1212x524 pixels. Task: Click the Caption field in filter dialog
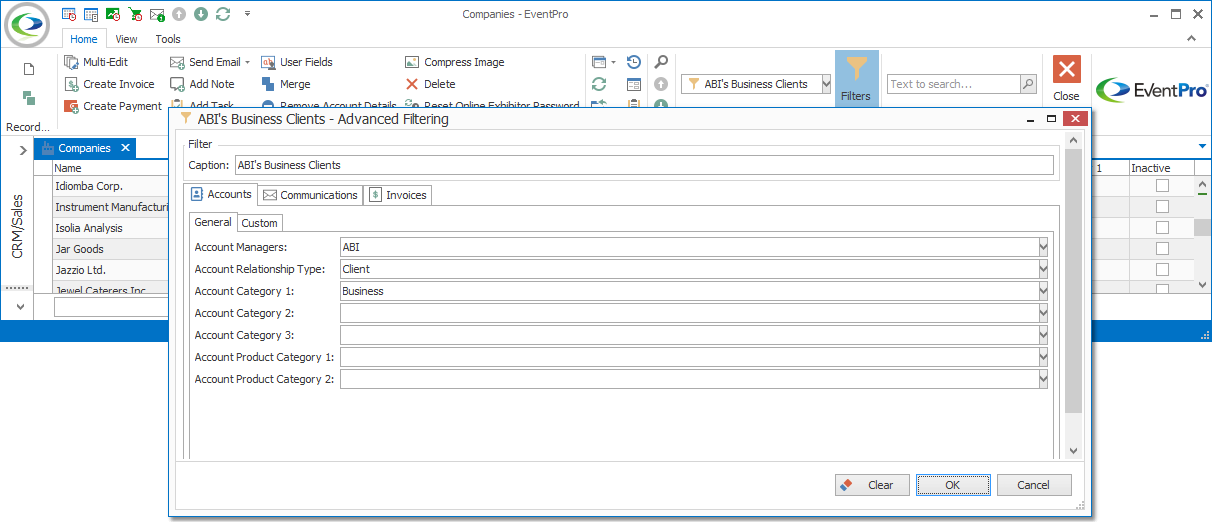click(x=643, y=165)
